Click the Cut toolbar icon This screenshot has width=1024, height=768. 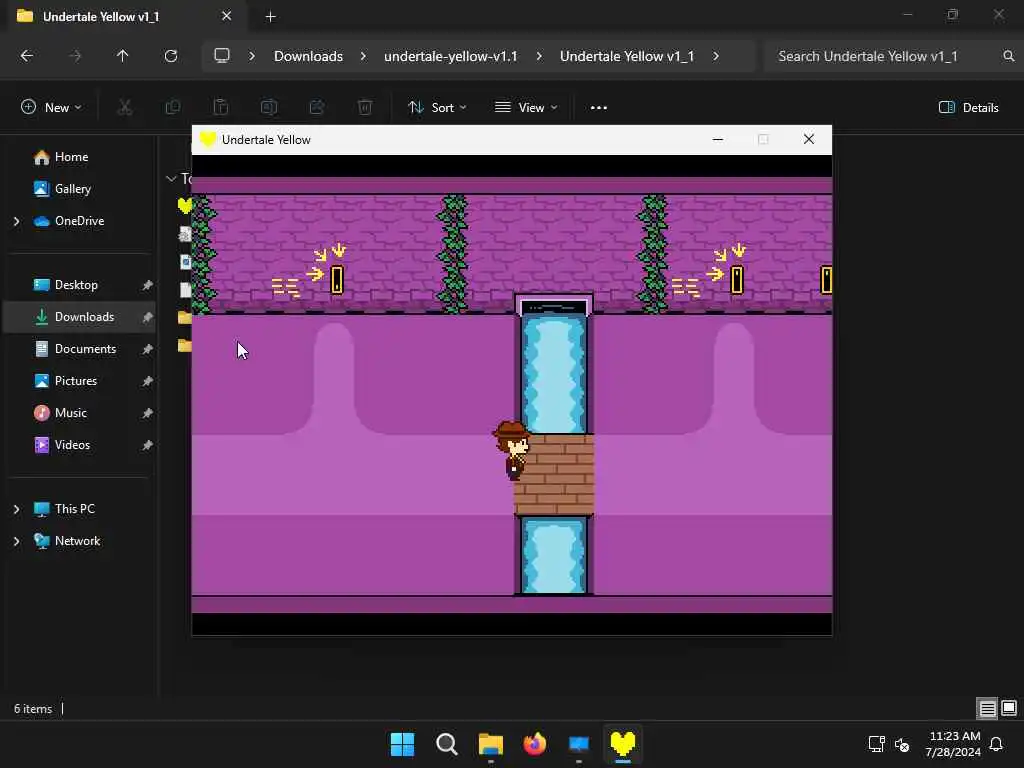[x=125, y=107]
